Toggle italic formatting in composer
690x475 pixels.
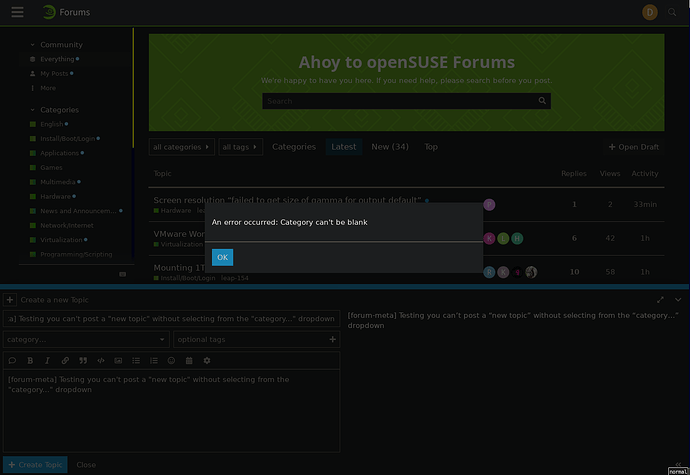pyautogui.click(x=48, y=361)
